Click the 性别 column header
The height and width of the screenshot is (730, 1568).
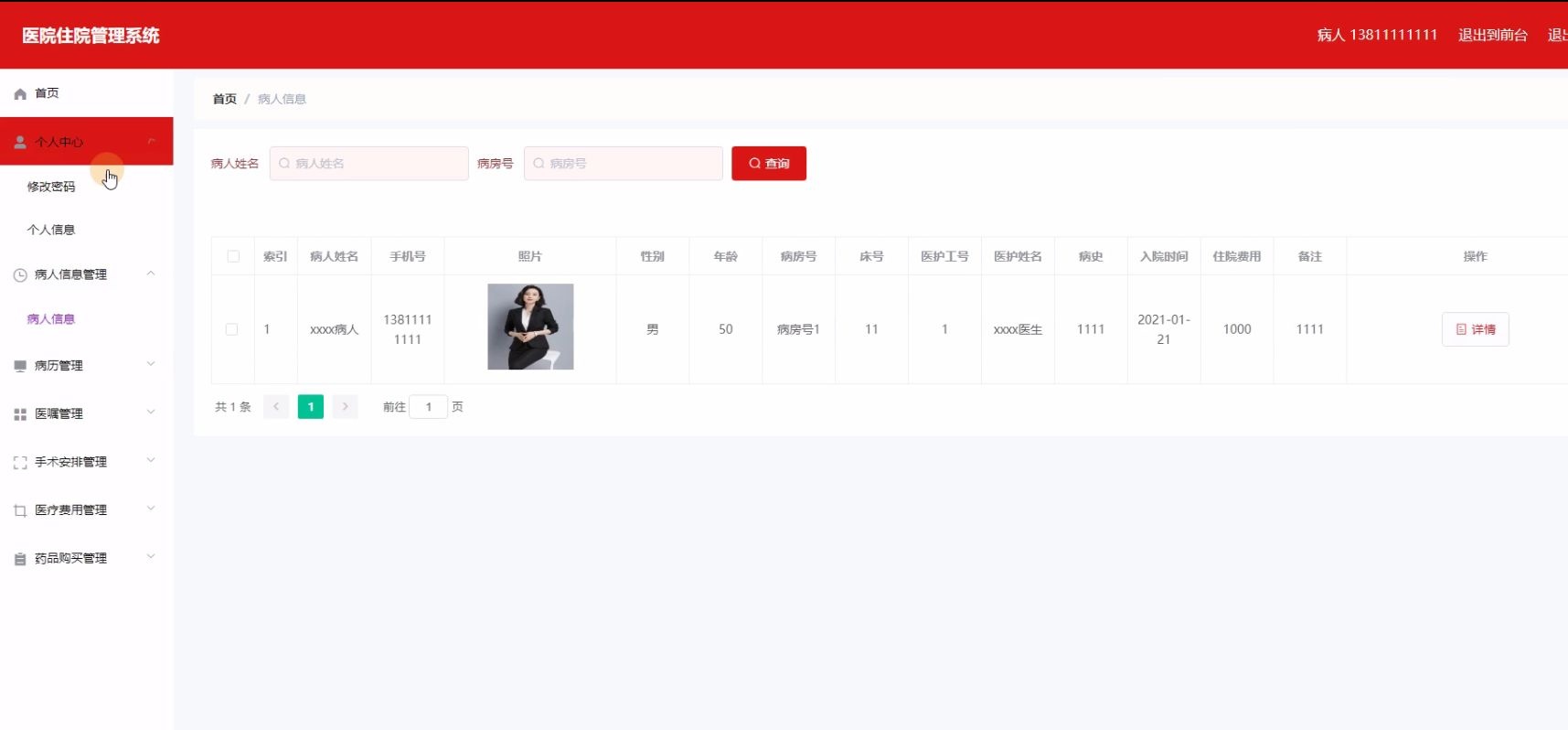[x=653, y=257]
